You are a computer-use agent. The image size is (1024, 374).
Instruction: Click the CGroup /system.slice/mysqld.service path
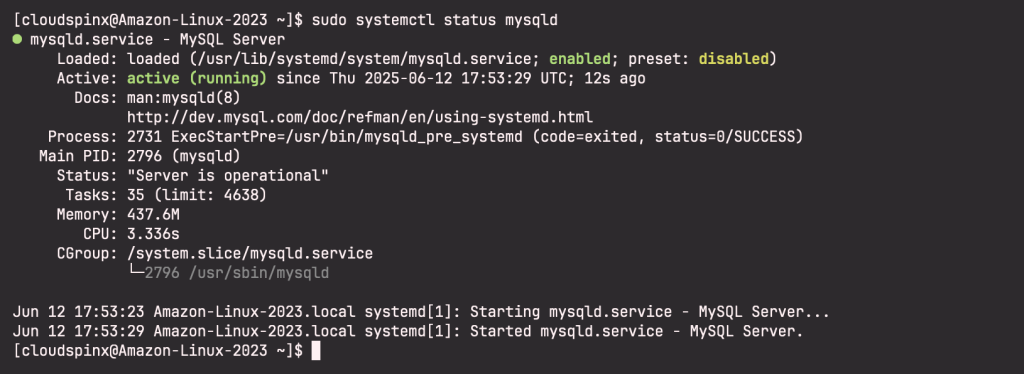[249, 253]
